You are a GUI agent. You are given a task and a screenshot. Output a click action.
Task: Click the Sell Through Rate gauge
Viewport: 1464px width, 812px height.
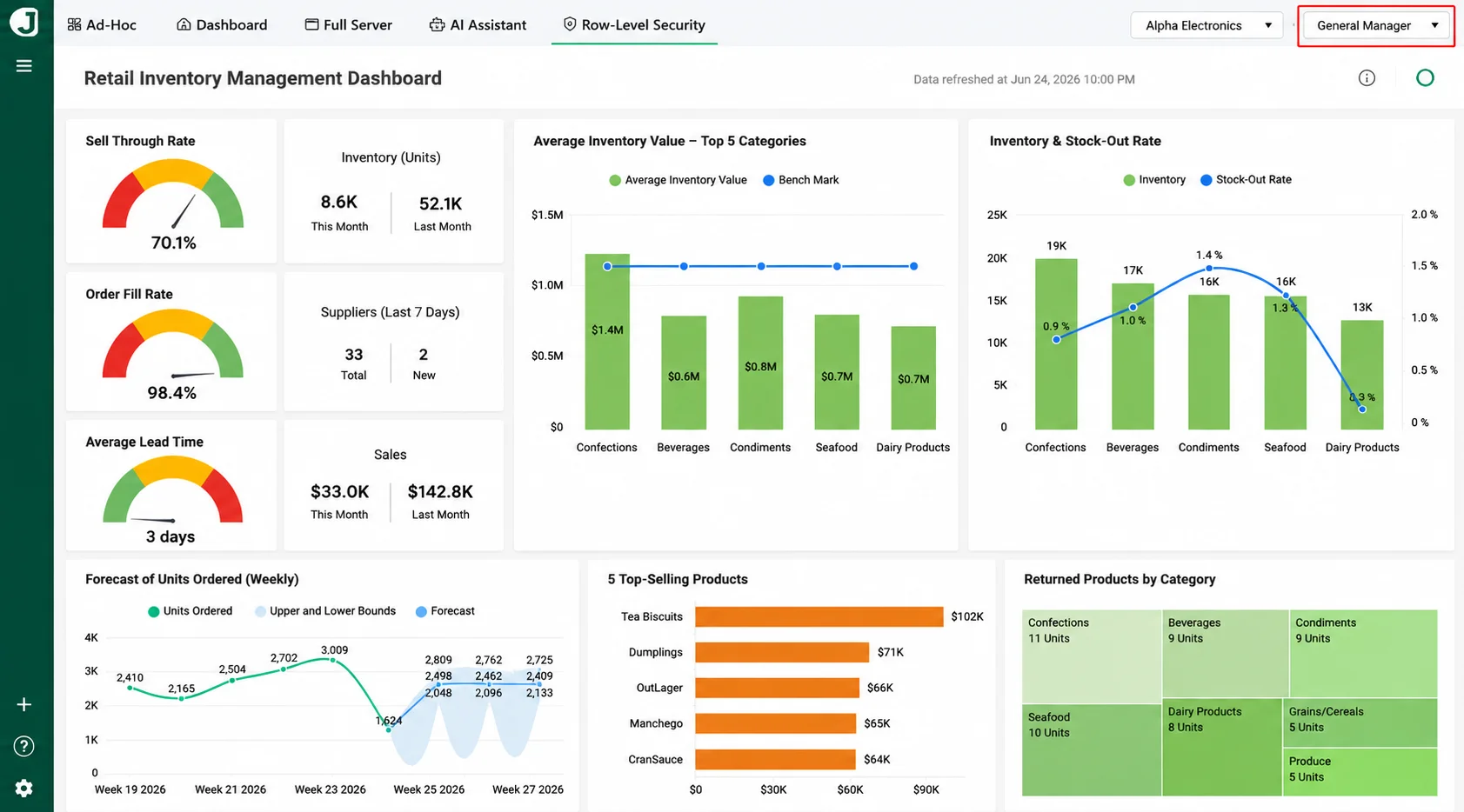click(173, 196)
